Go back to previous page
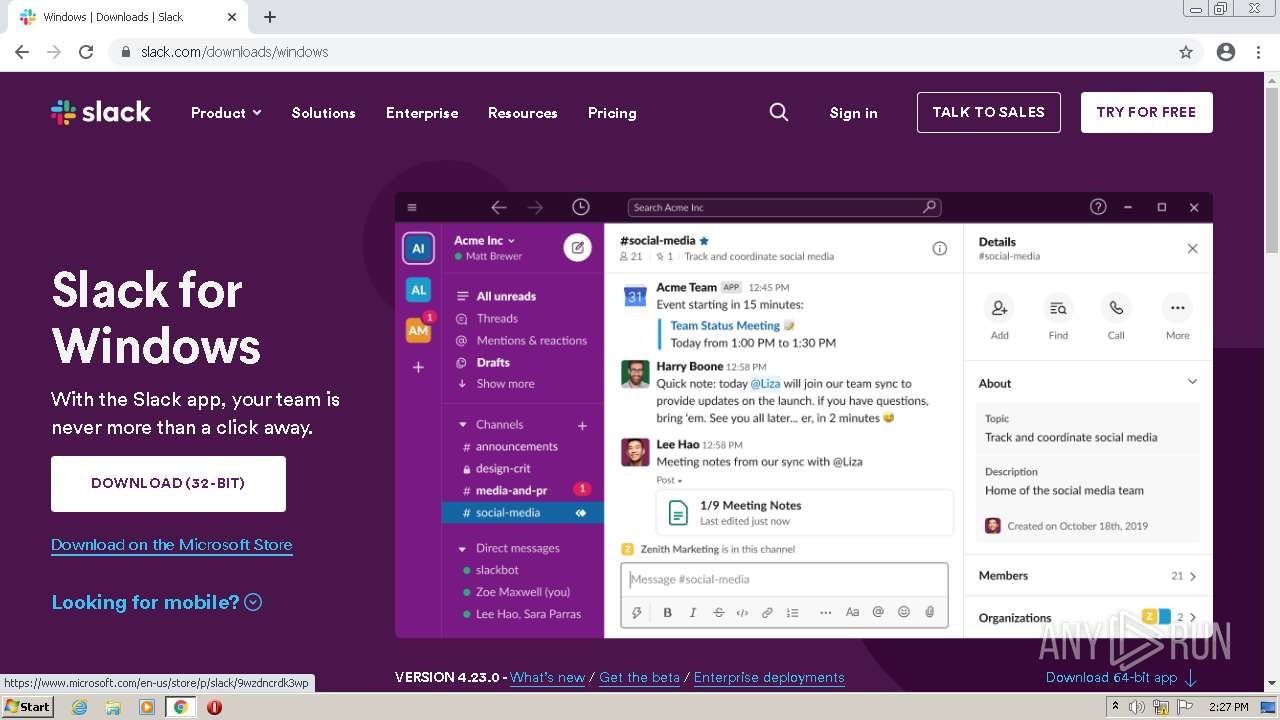Viewport: 1280px width, 720px height. coord(22,52)
